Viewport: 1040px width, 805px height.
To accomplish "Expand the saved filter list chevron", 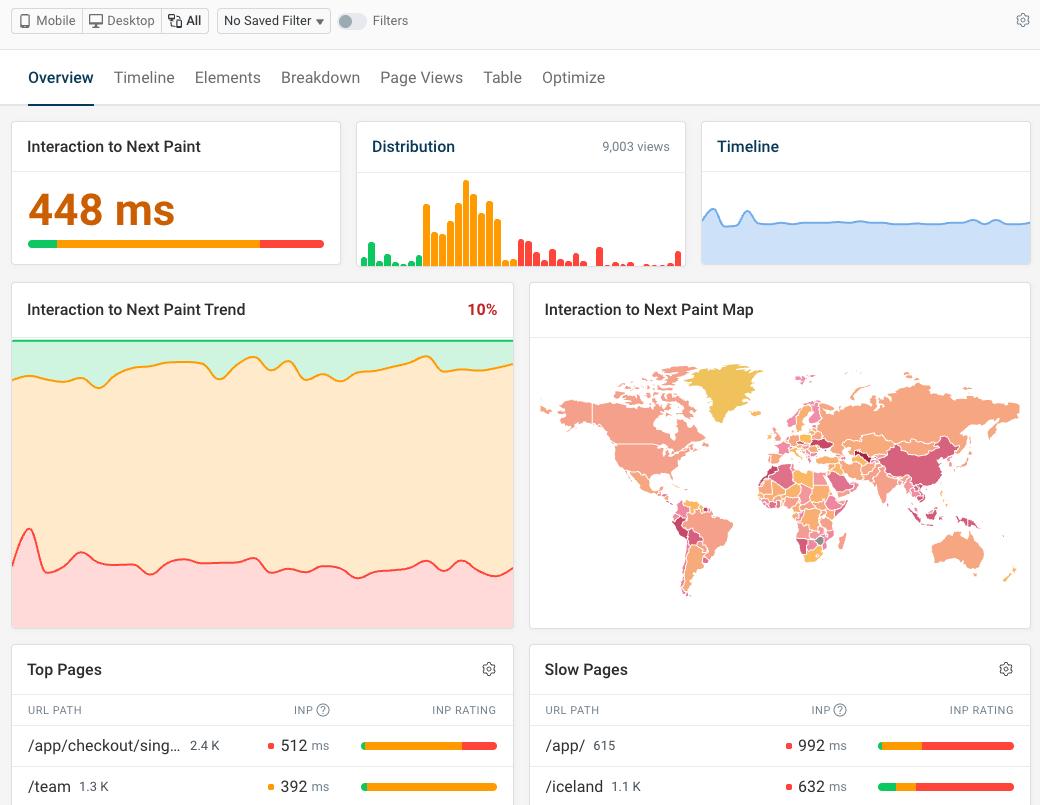I will tap(320, 20).
